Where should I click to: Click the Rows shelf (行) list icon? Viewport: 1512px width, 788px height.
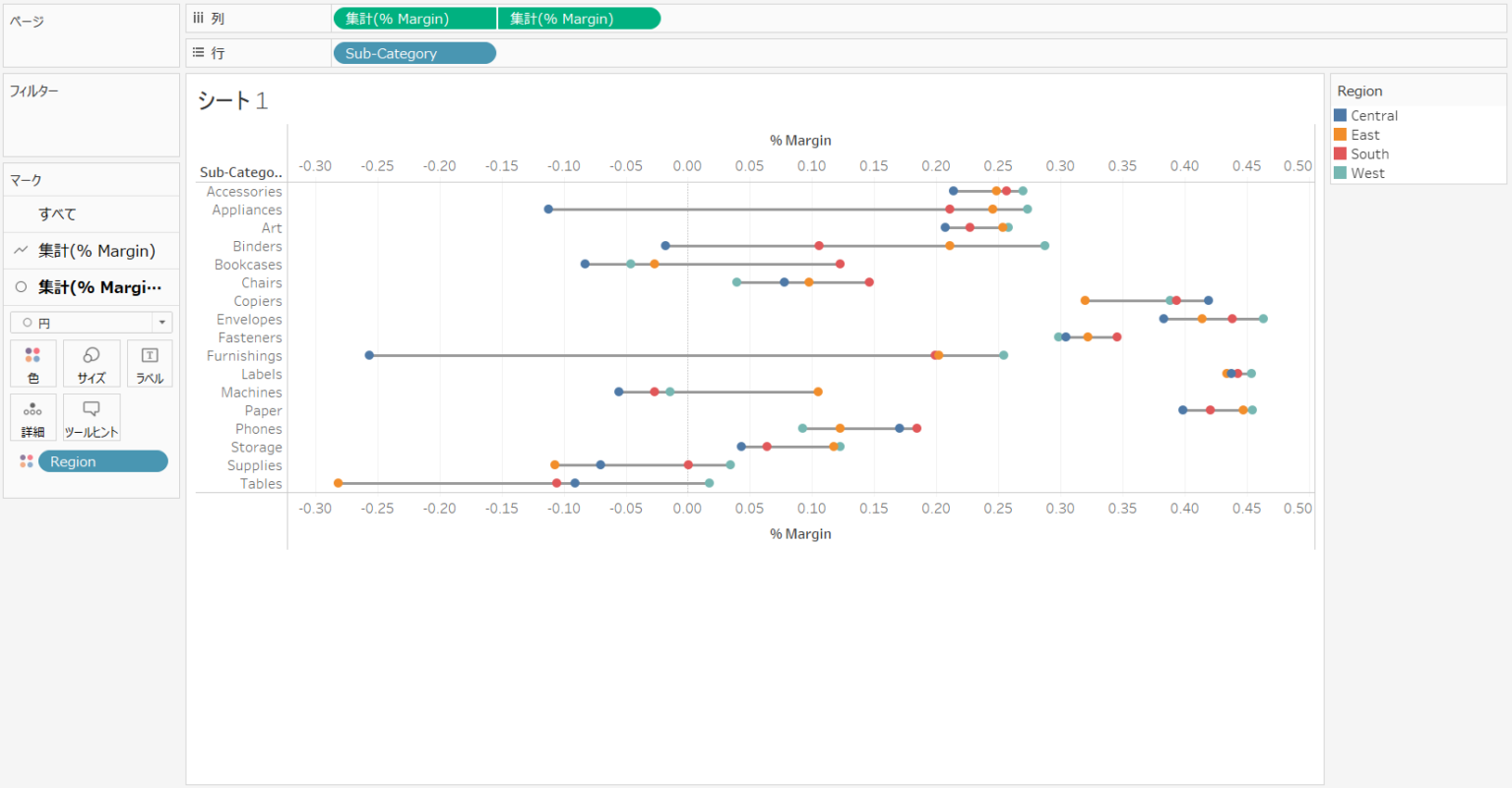pos(200,53)
